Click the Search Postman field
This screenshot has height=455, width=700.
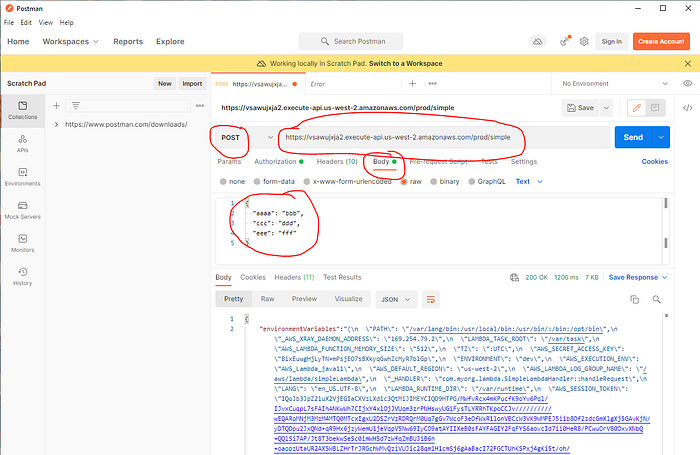tap(351, 42)
